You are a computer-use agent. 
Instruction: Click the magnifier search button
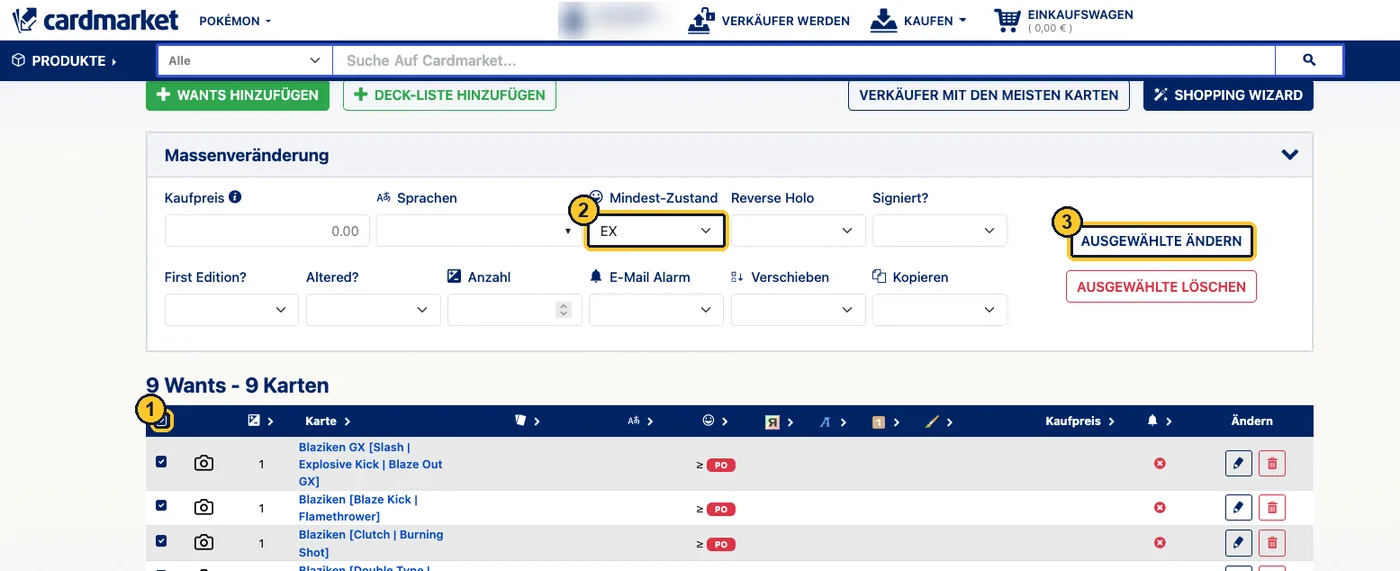click(1309, 61)
